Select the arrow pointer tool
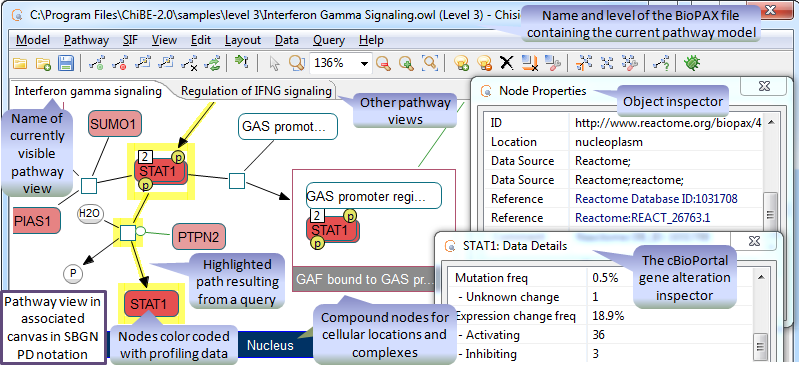The height and width of the screenshot is (365, 799). click(274, 63)
